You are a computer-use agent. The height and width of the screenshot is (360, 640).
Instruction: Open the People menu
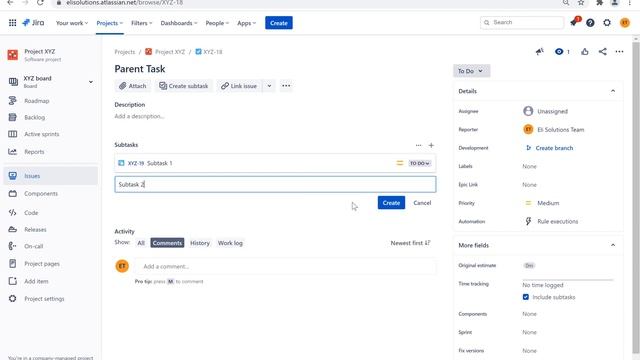pos(217,23)
